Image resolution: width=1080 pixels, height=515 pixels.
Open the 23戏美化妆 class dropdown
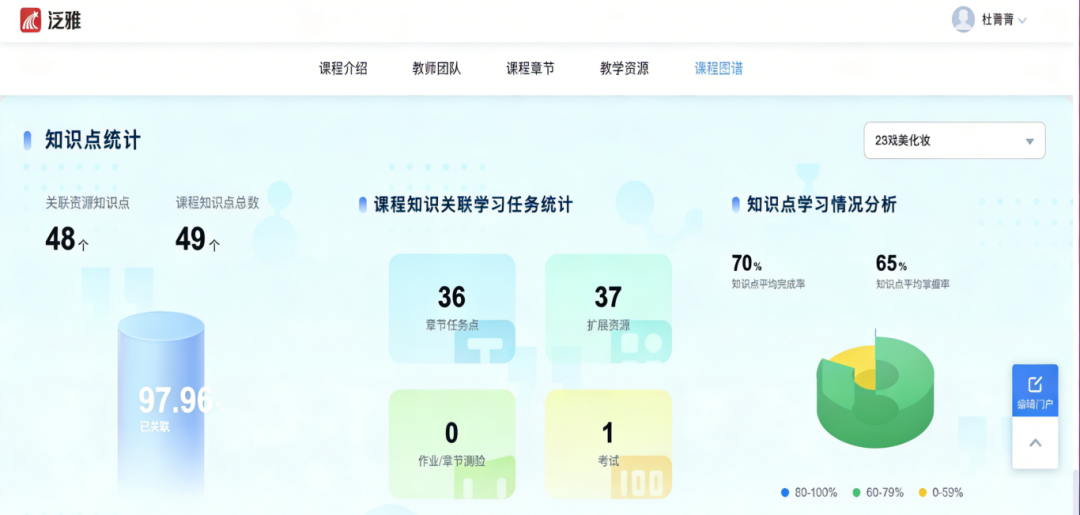click(x=954, y=141)
